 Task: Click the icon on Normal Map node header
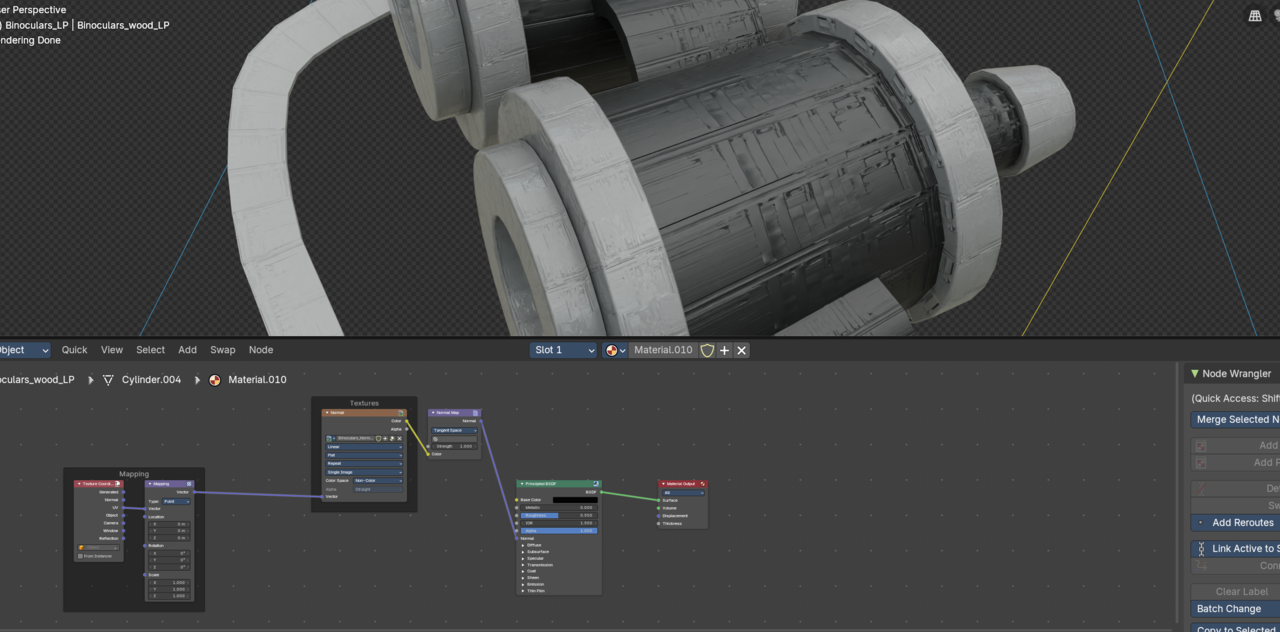click(x=475, y=412)
